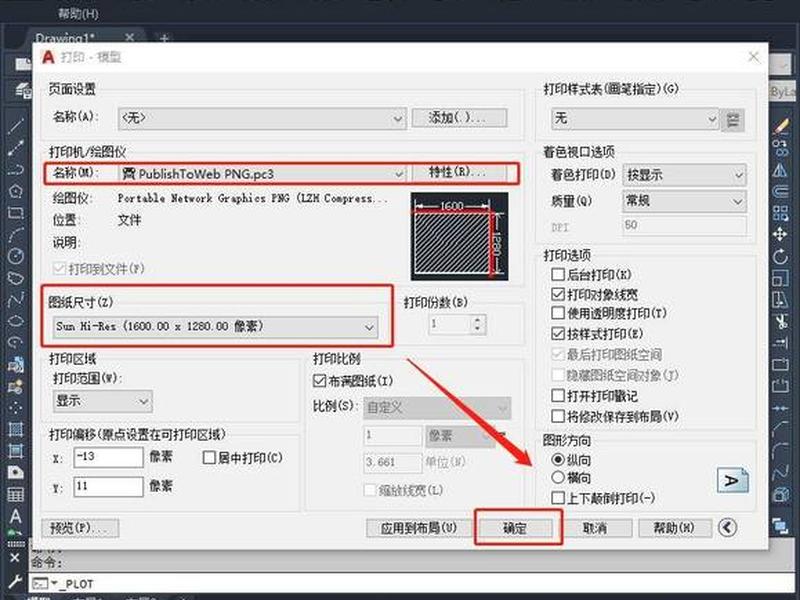Enable 打开打印戳记 checkbox
This screenshot has height=600, width=800.
(558, 395)
